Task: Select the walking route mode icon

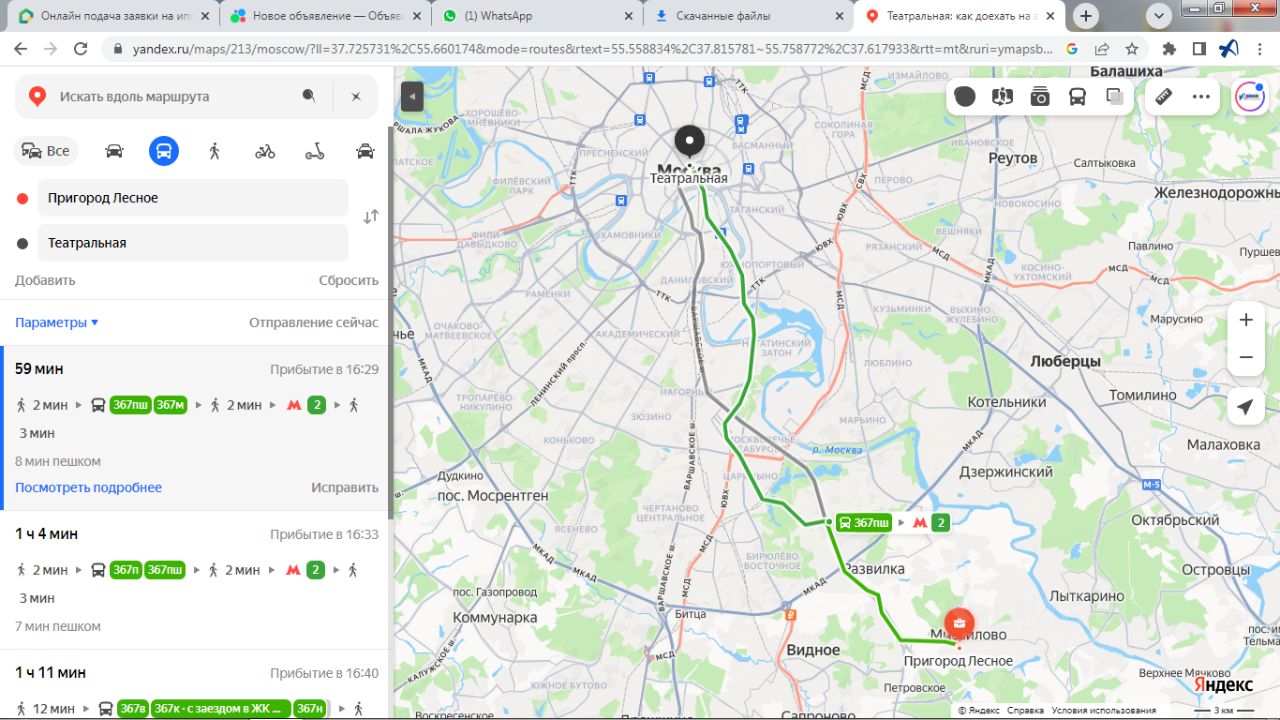Action: point(214,151)
